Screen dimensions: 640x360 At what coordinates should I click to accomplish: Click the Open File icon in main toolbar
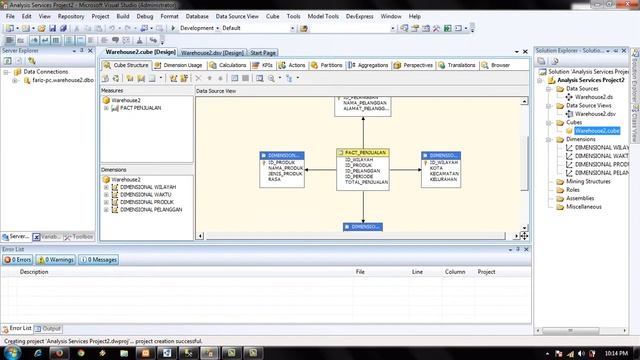(41, 28)
